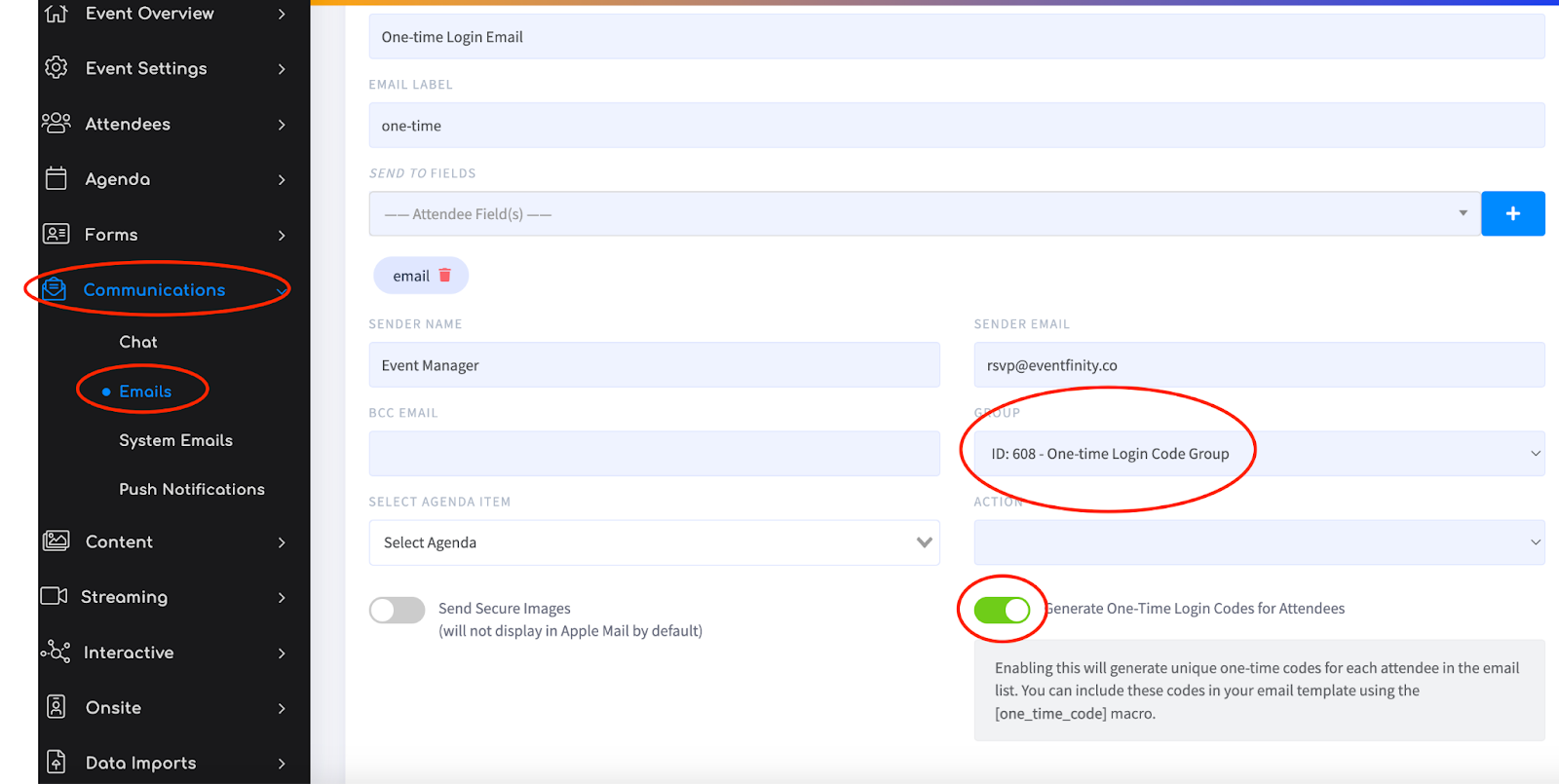The width and height of the screenshot is (1559, 784).
Task: Click the Event Settings gear icon
Action: click(57, 68)
